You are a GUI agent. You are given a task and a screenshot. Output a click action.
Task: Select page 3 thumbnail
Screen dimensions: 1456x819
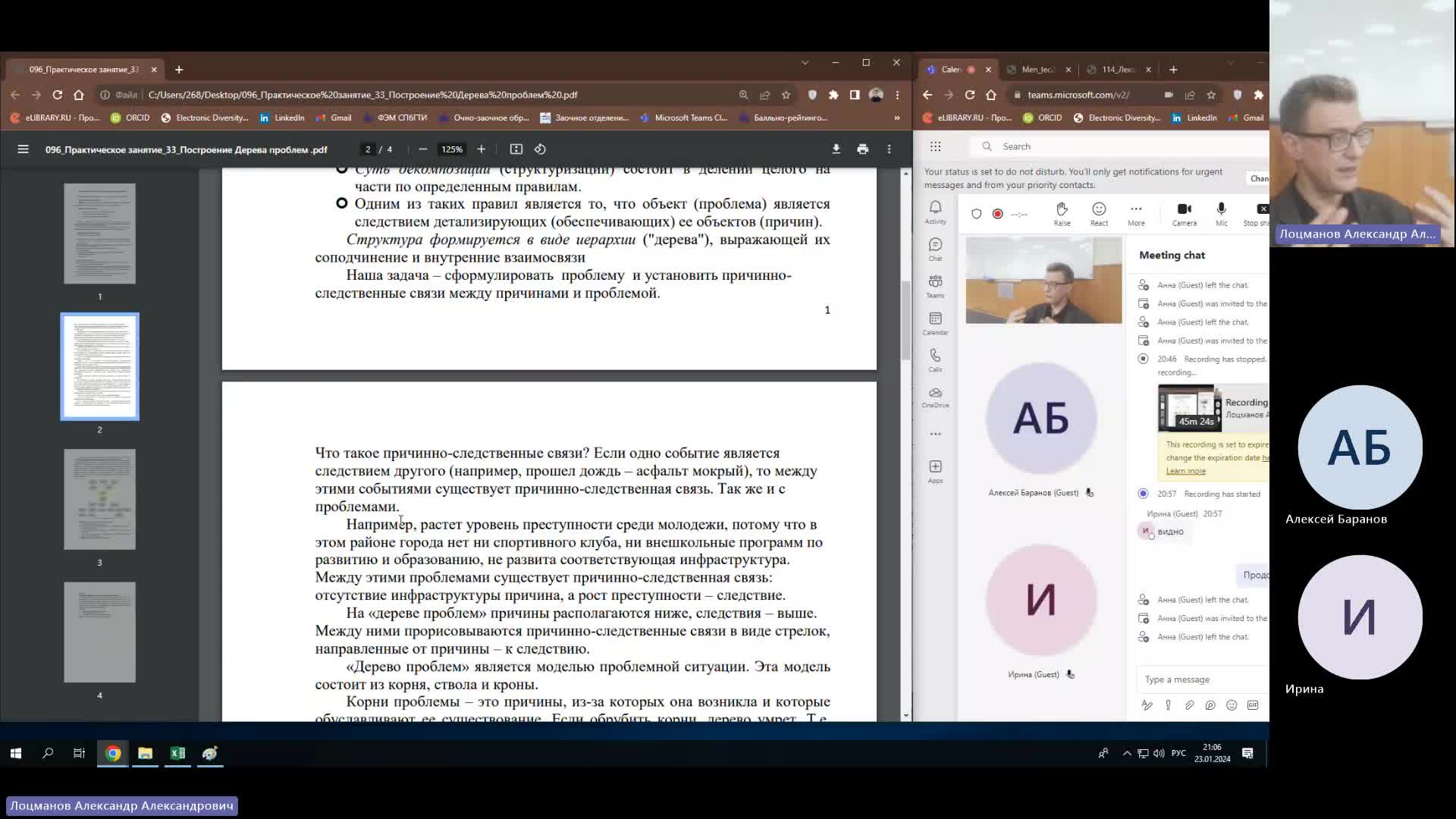pos(99,499)
